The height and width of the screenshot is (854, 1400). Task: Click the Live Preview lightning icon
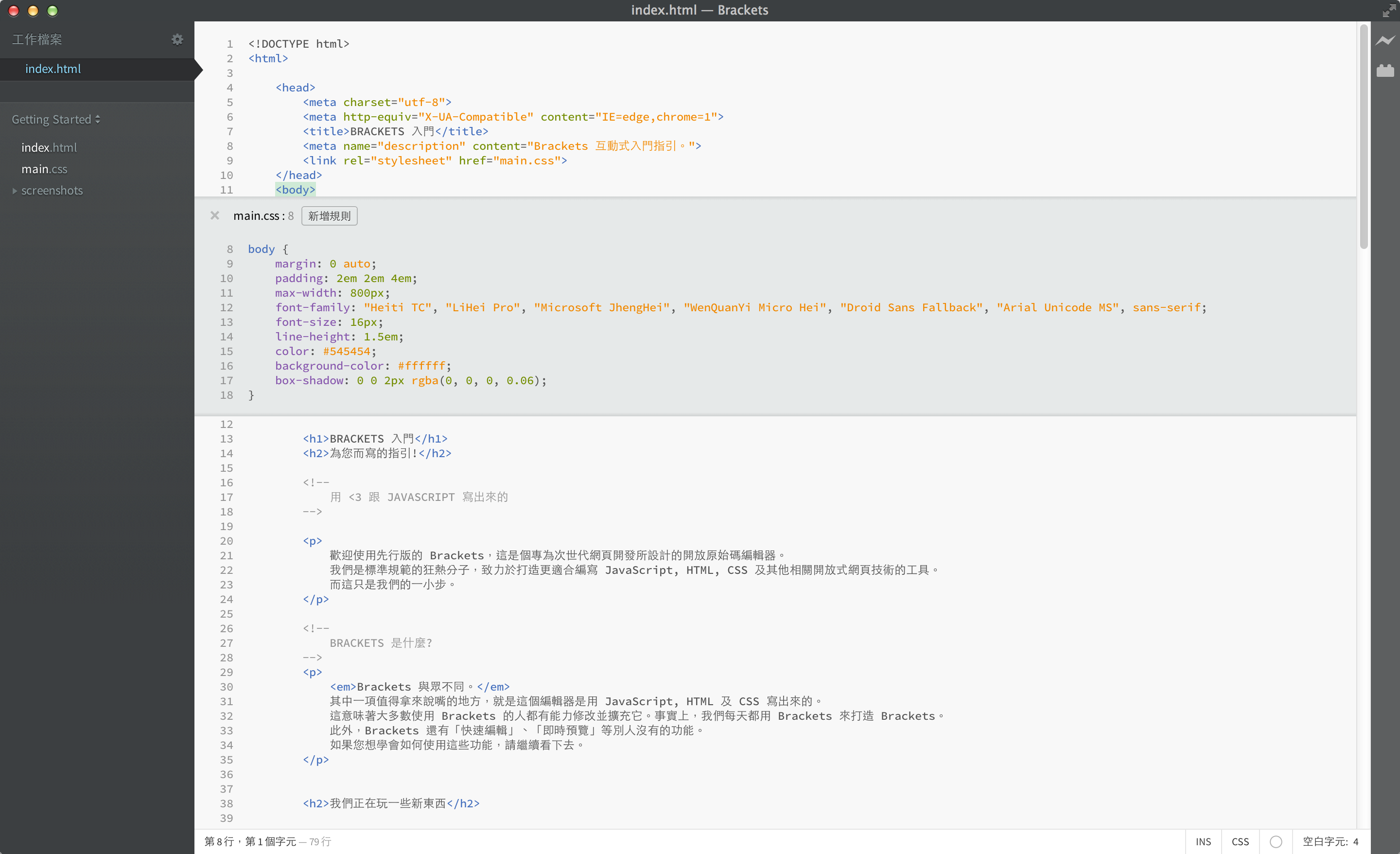(1384, 40)
